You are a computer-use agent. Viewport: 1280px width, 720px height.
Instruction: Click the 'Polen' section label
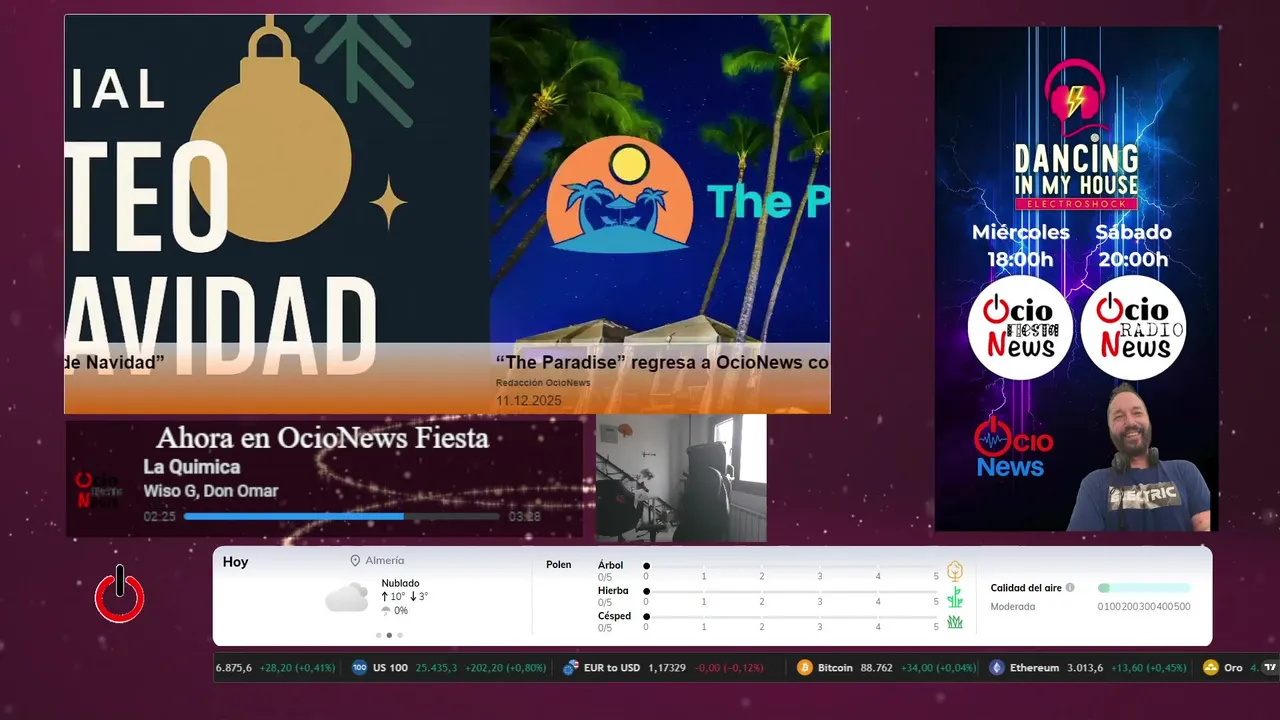559,565
